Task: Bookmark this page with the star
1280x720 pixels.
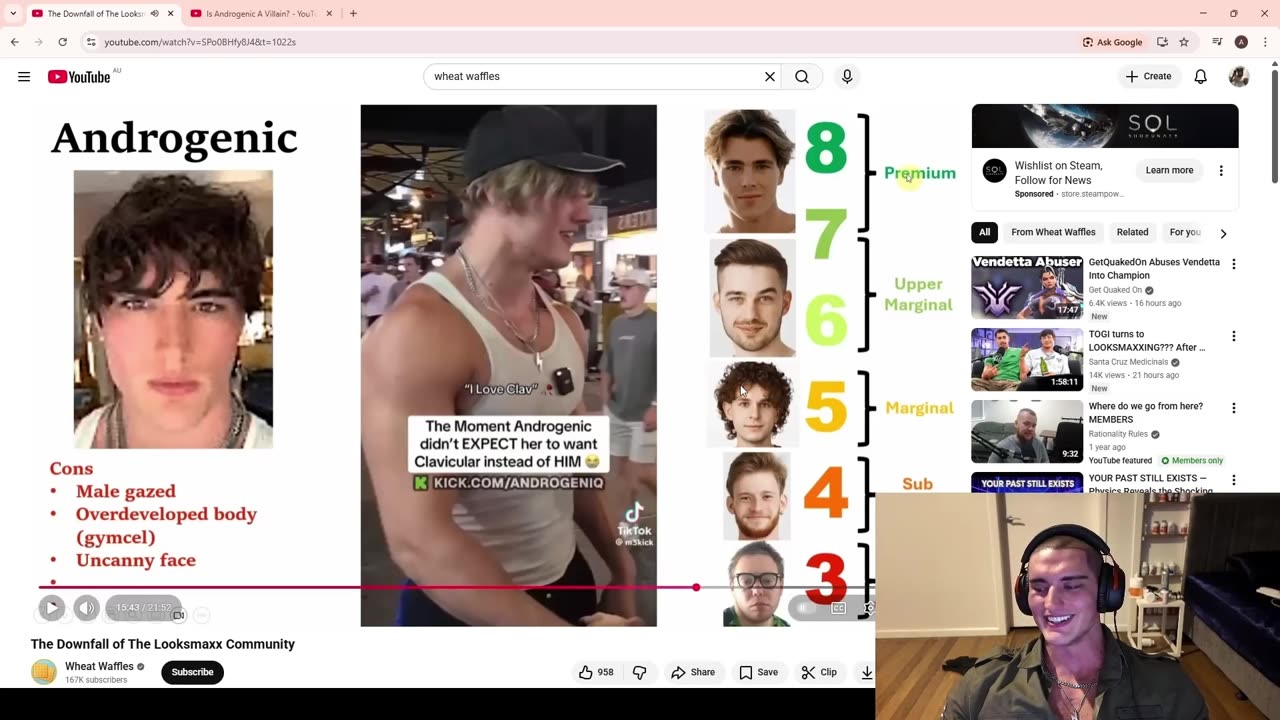Action: (1184, 42)
